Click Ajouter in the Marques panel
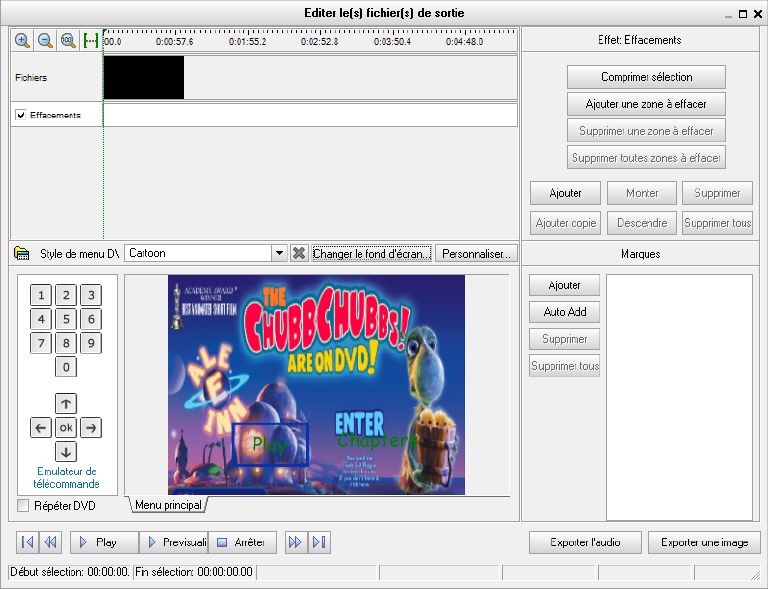This screenshot has width=768, height=589. click(x=564, y=285)
